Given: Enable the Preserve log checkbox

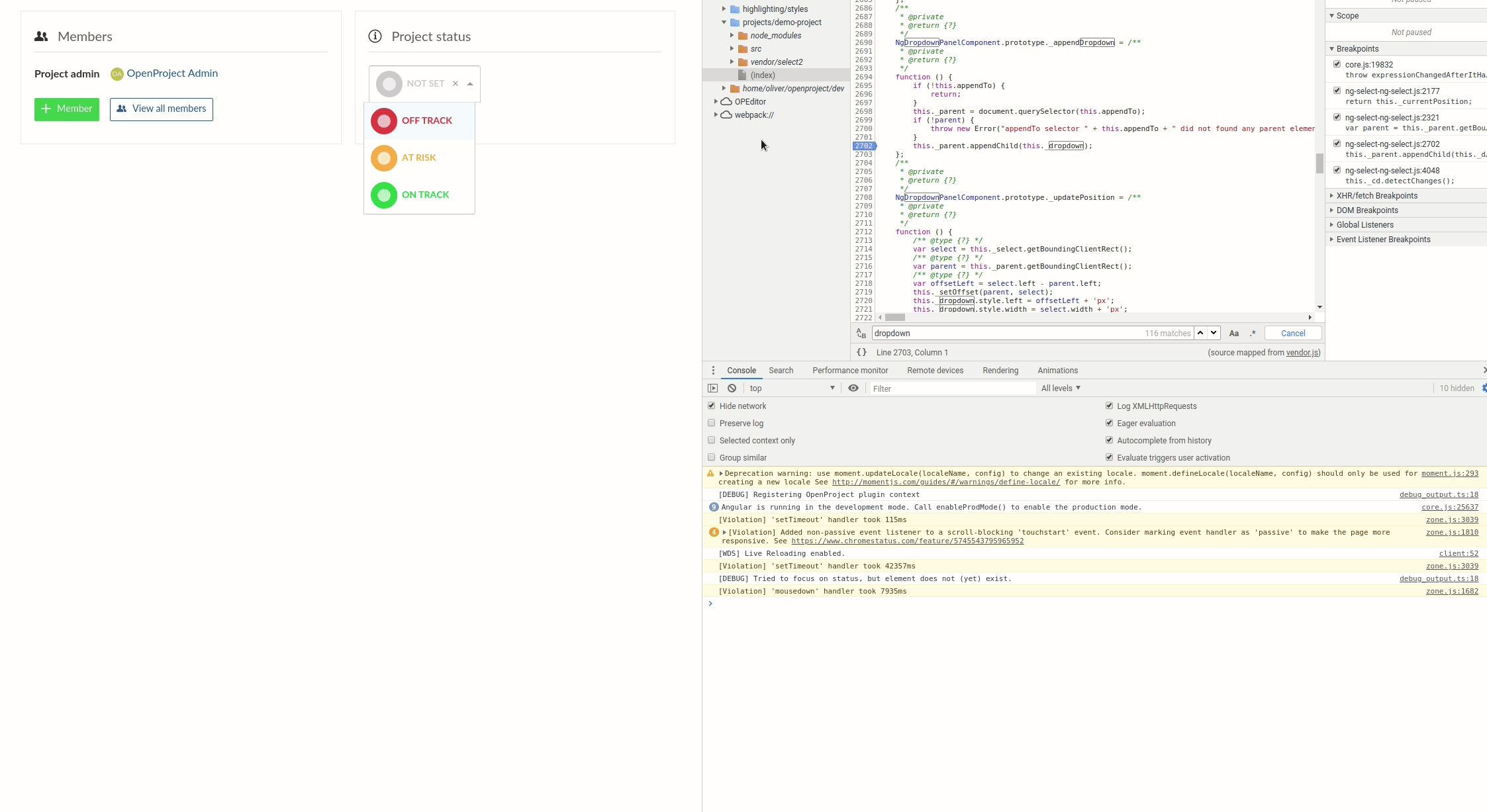Looking at the screenshot, I should pyautogui.click(x=712, y=423).
